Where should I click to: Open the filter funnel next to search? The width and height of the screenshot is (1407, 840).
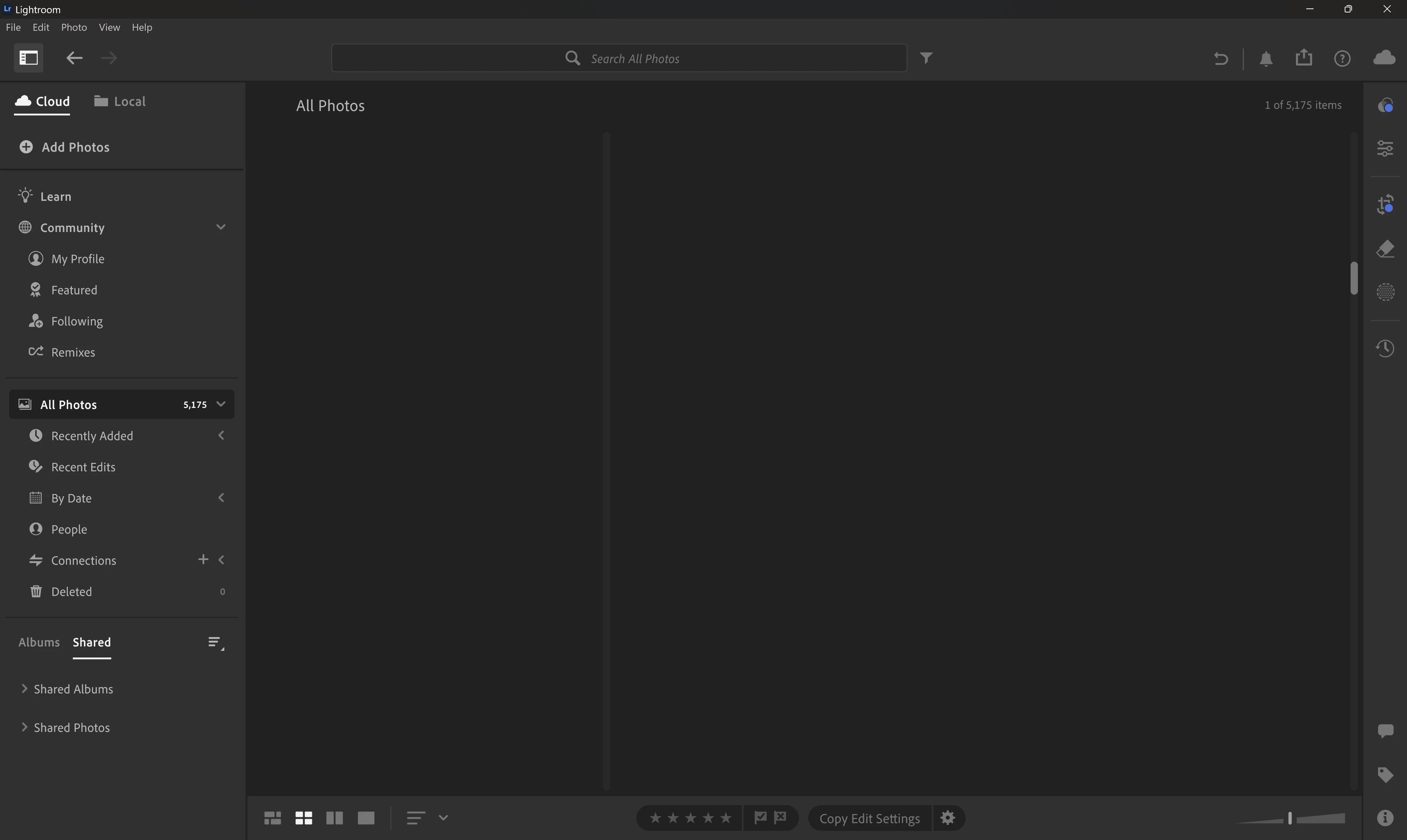pos(926,58)
